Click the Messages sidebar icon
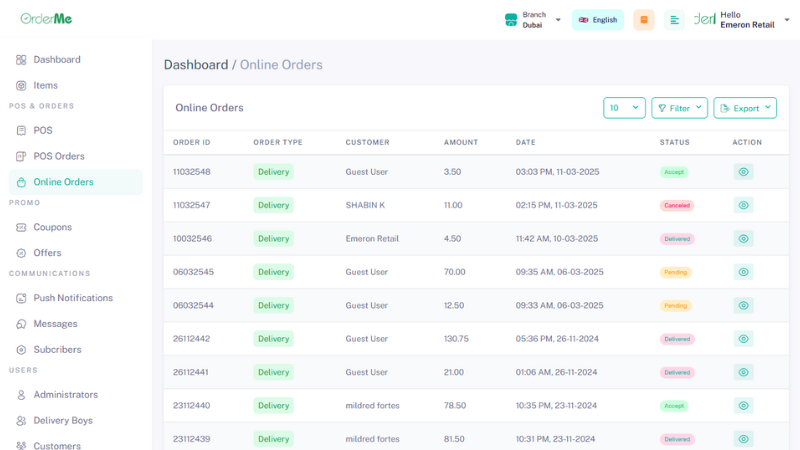 [21, 324]
